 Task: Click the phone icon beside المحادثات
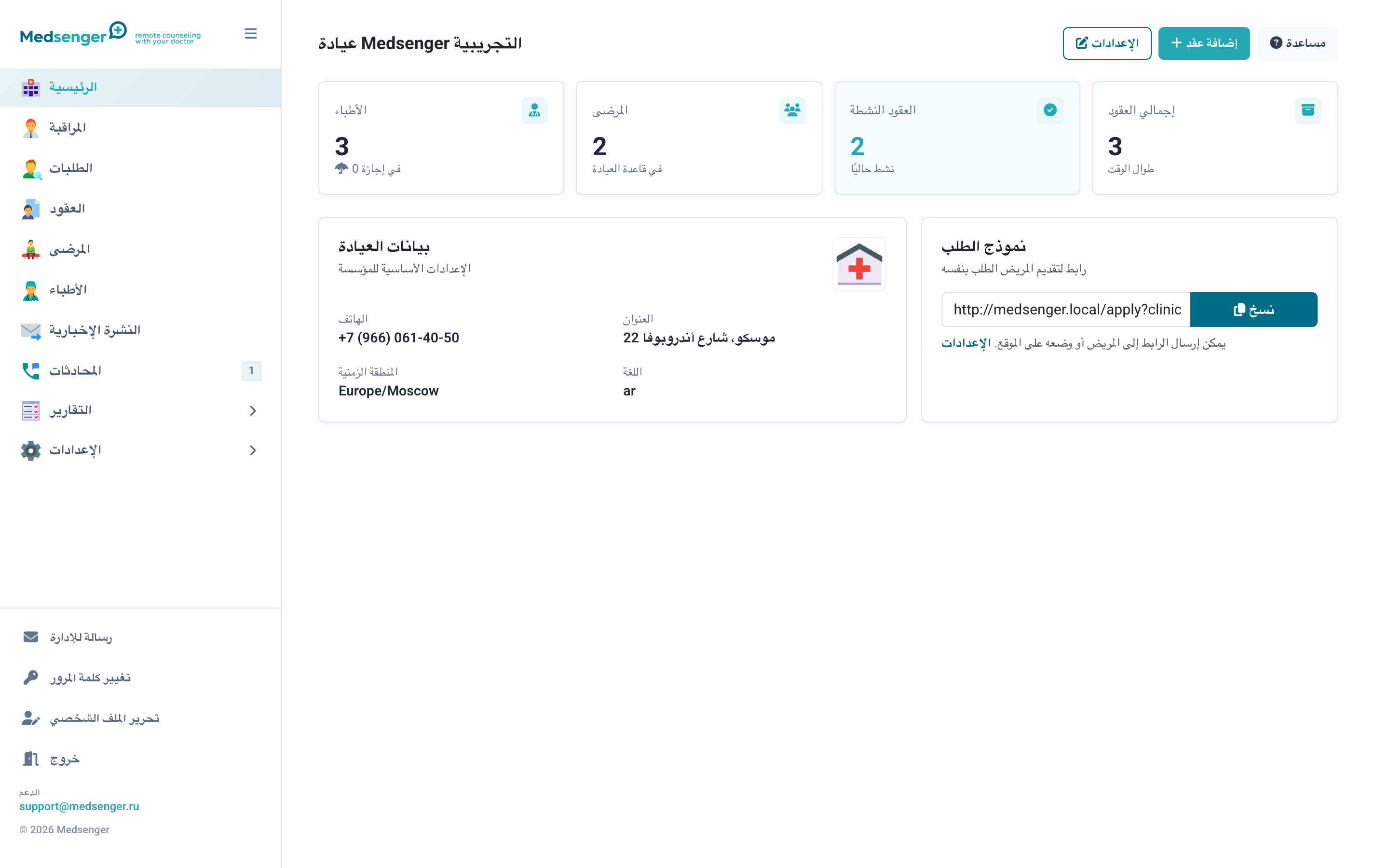[31, 371]
